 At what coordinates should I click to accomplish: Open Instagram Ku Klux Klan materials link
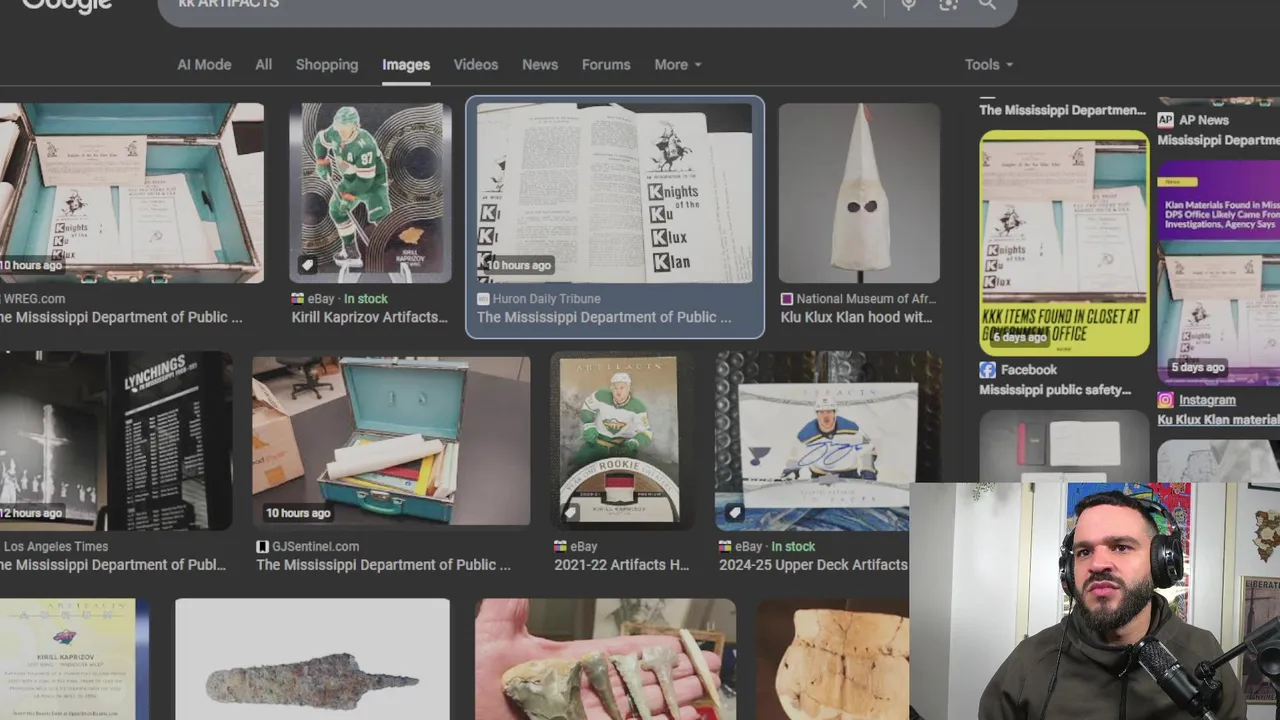(1218, 420)
